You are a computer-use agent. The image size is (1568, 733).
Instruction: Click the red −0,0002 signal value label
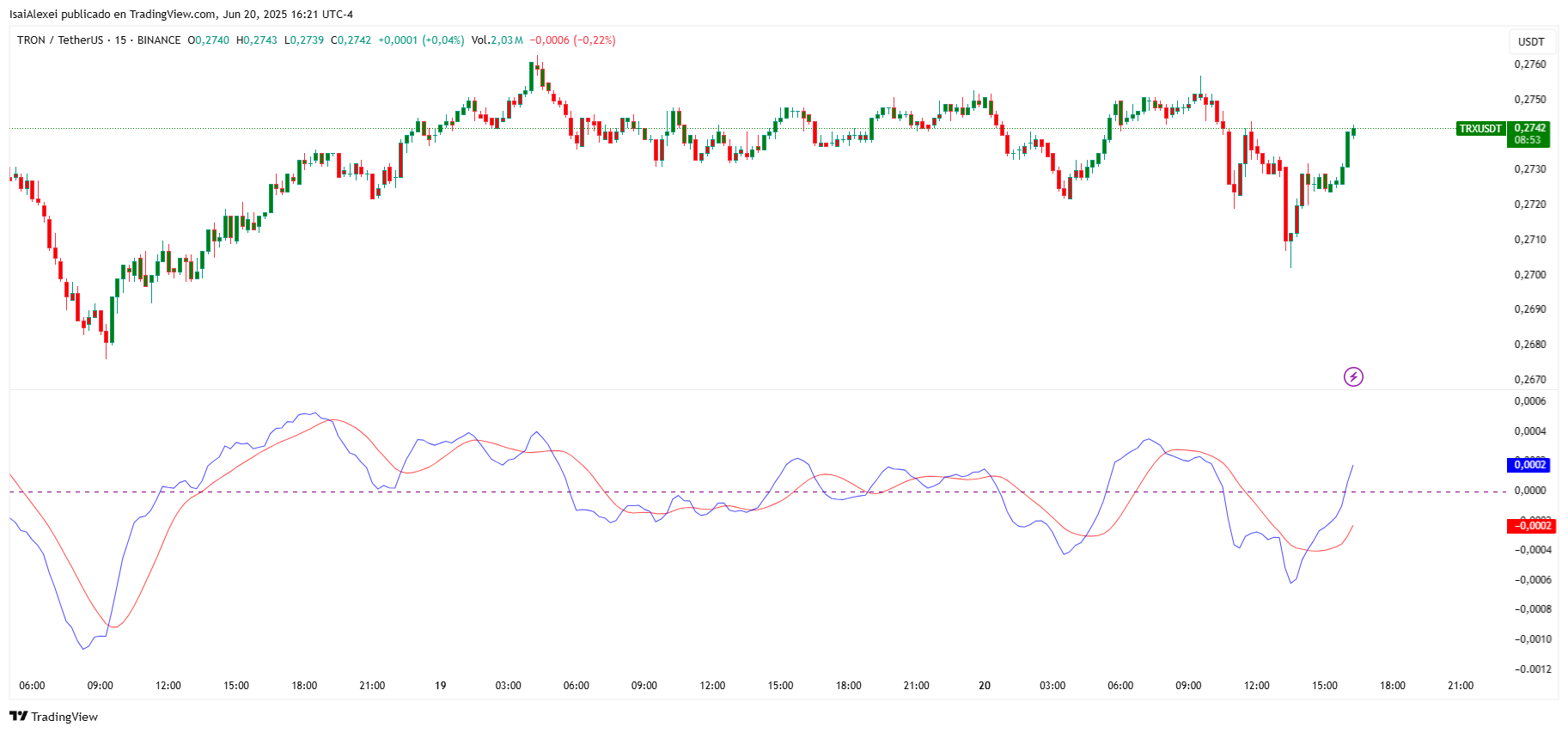pyautogui.click(x=1531, y=526)
